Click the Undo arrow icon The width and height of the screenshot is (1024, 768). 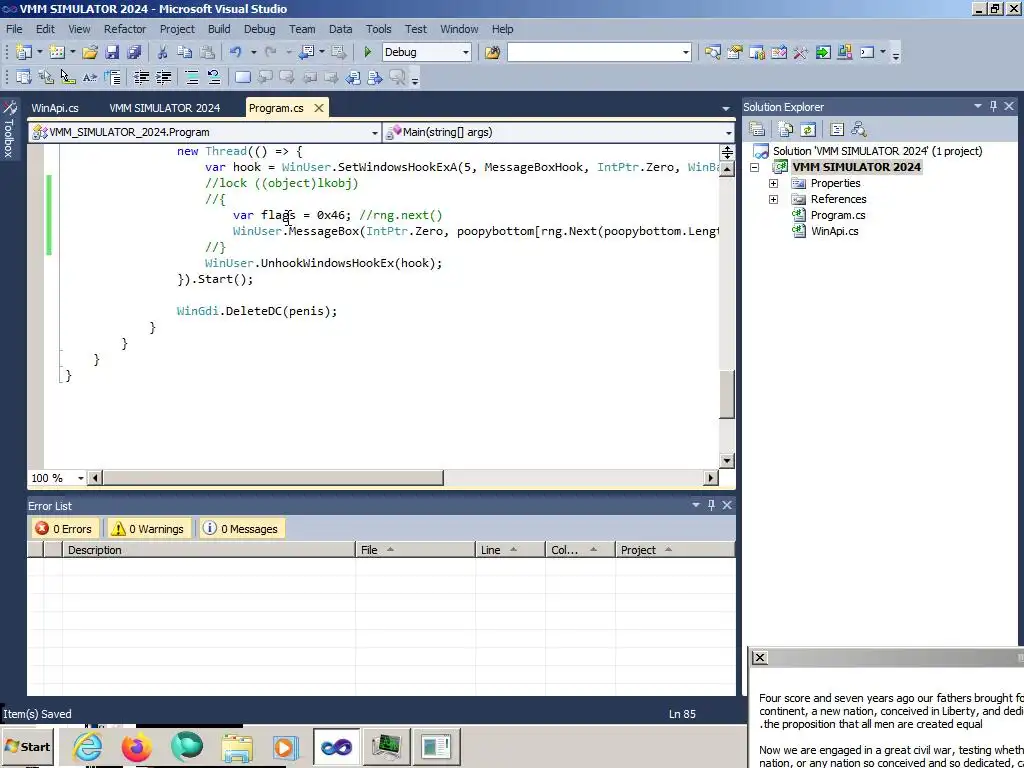click(236, 52)
